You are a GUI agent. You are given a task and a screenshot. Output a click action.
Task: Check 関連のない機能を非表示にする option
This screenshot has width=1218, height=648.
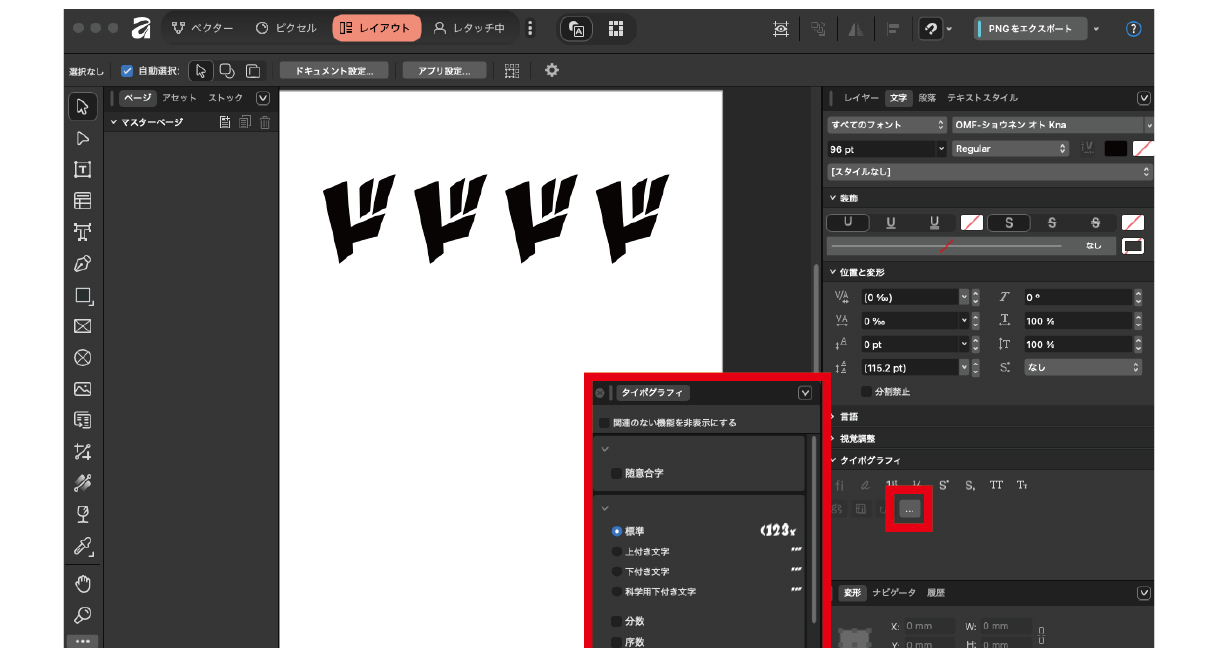[x=604, y=423]
